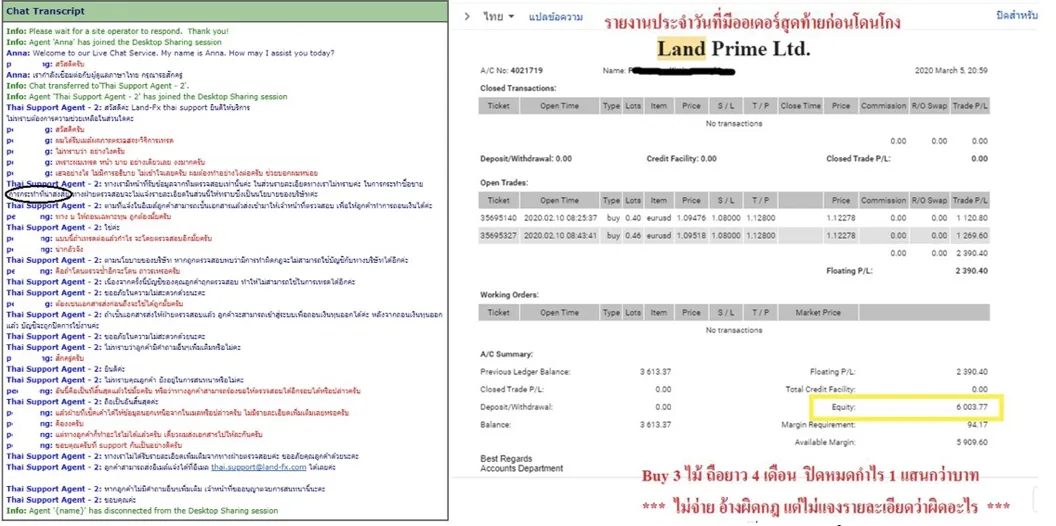This screenshot has width=1056, height=526.
Task: Click the Working Orders section label
Action: pos(509,295)
